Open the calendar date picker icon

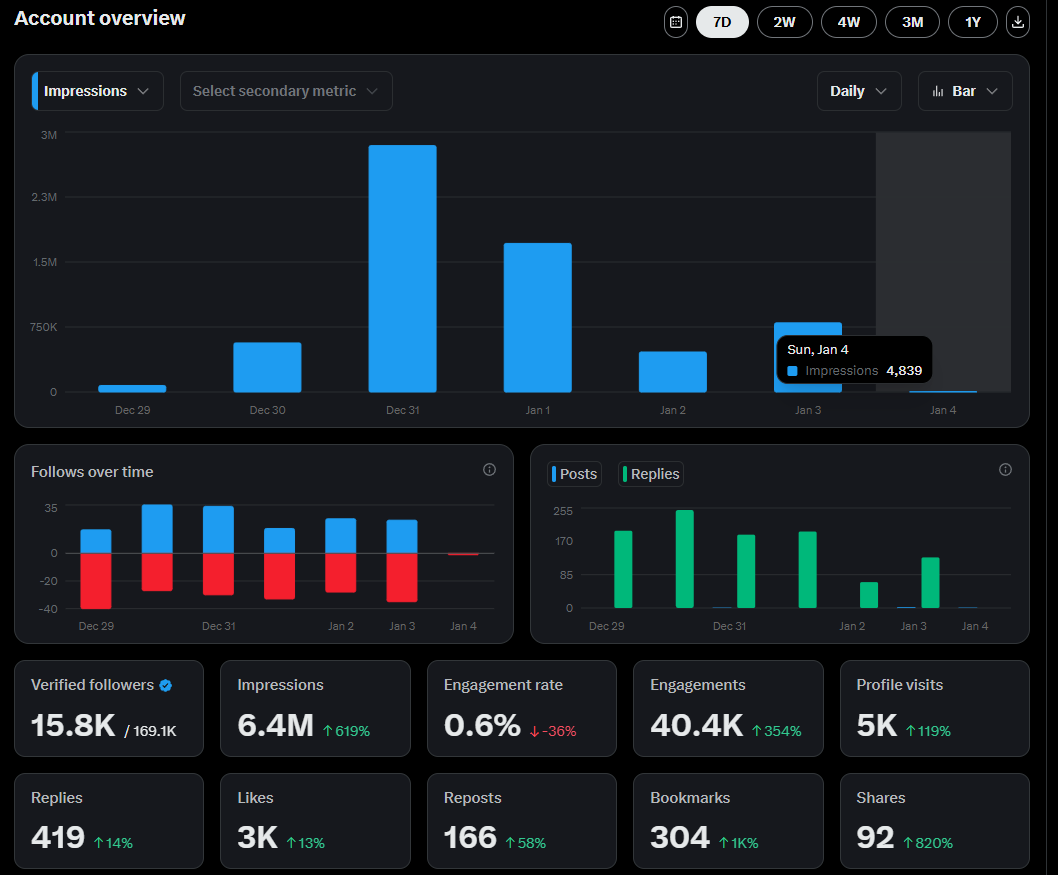click(x=676, y=22)
